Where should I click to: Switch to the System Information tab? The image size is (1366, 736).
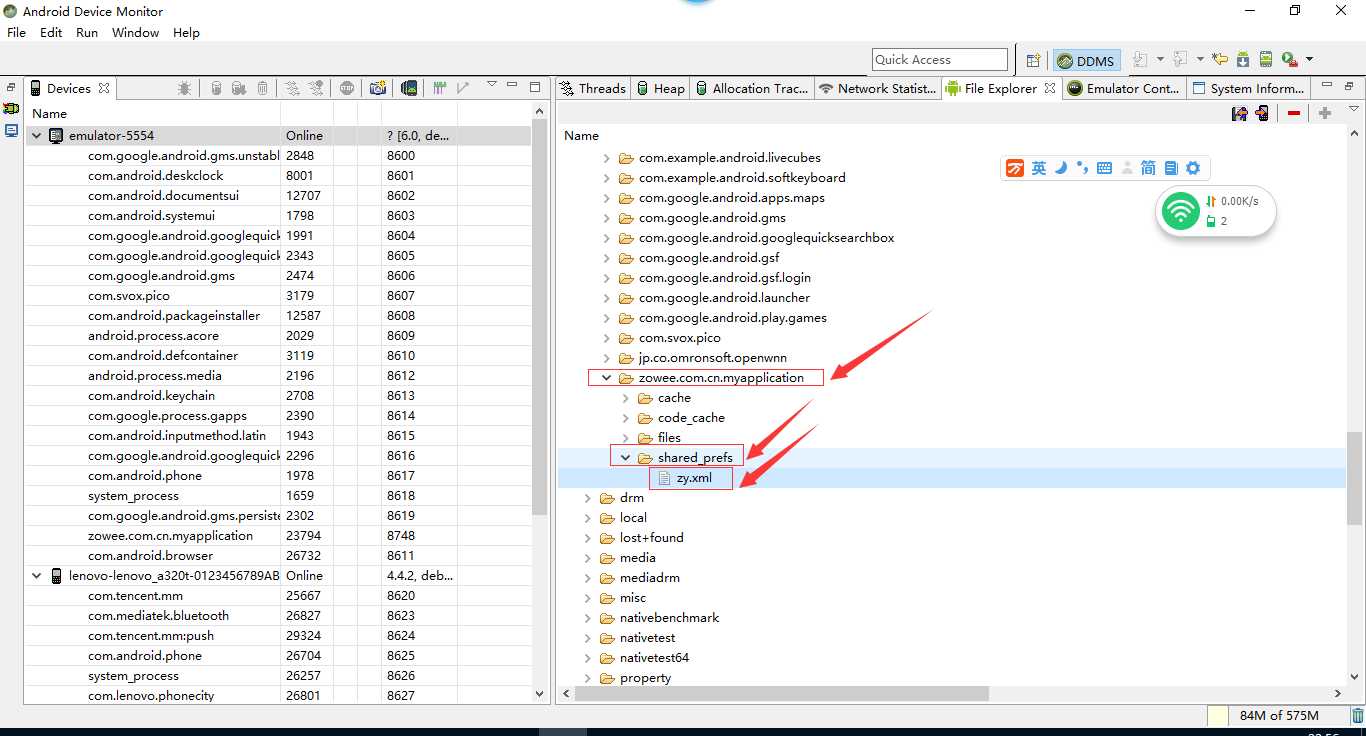(x=1250, y=88)
